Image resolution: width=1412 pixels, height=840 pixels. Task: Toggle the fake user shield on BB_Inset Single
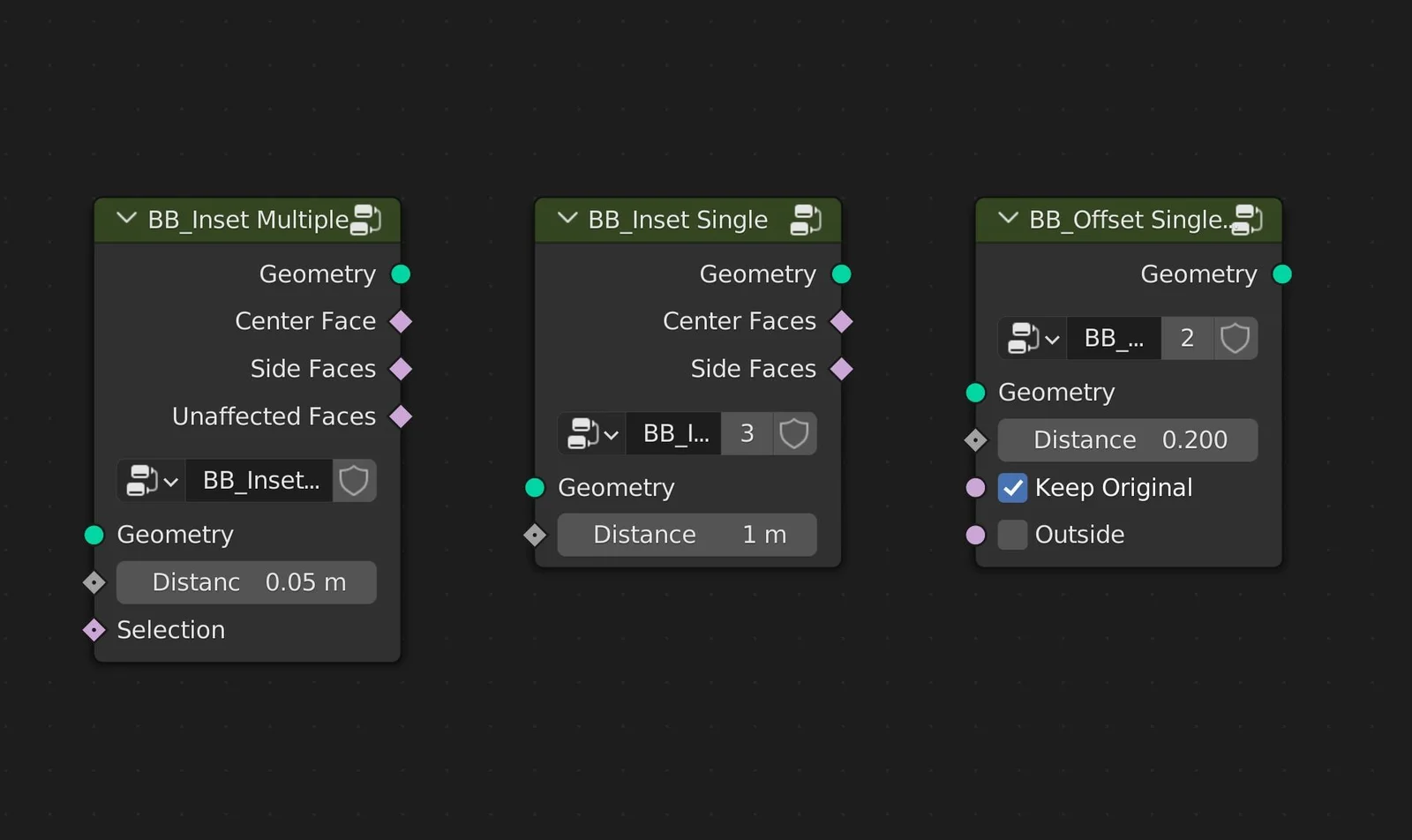(x=793, y=433)
